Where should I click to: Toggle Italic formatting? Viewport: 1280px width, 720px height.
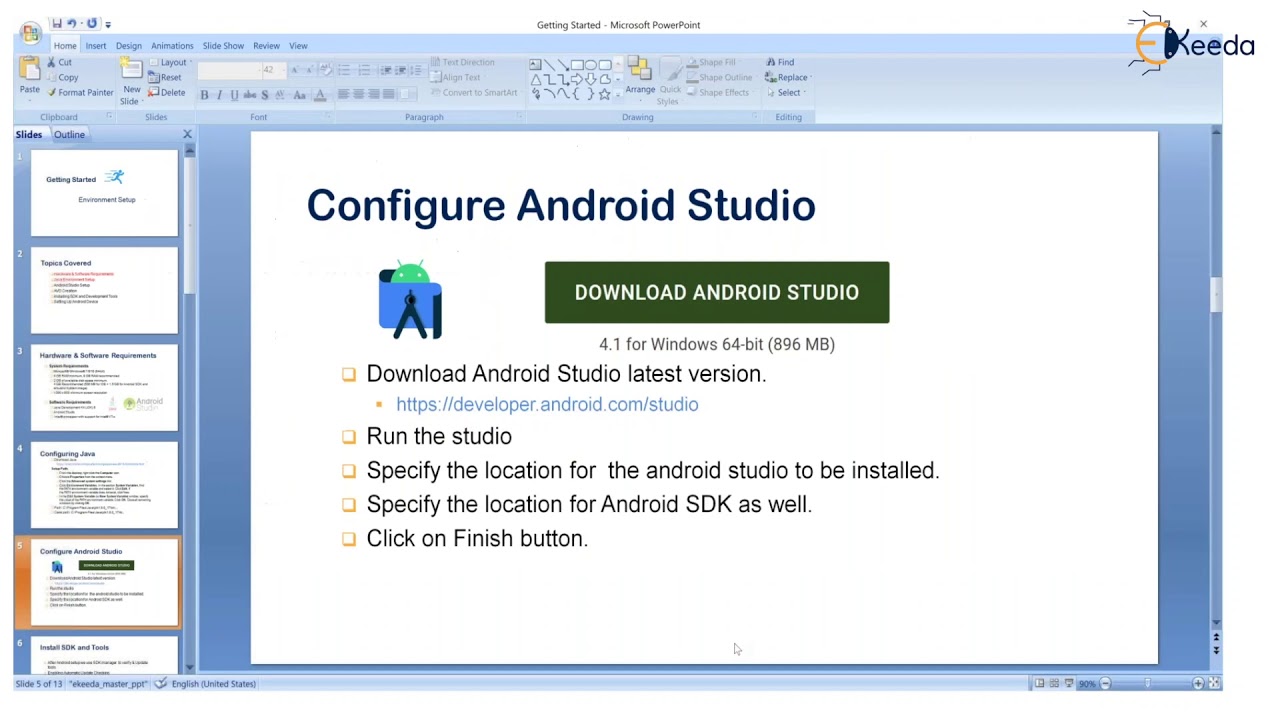[x=219, y=95]
